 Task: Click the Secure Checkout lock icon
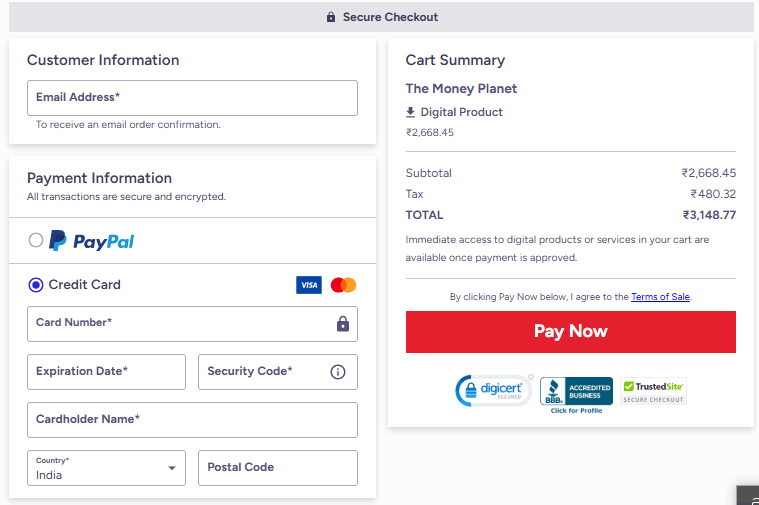point(331,17)
